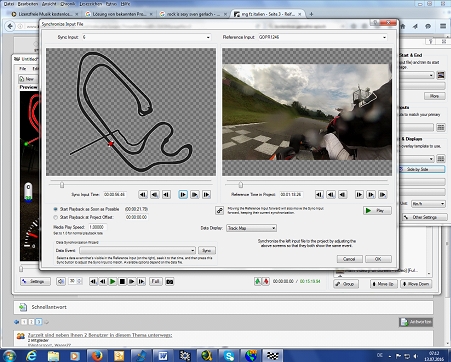Click the Antworten button on the forum page
Image resolution: width=451 pixels, height=362 pixels.
[416, 322]
